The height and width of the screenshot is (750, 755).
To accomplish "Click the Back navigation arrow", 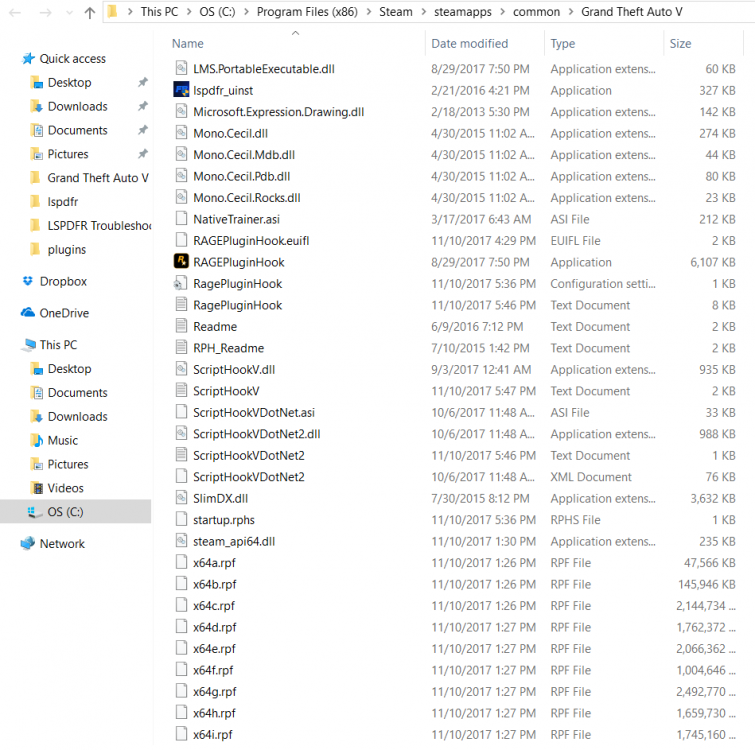I will click(15, 13).
